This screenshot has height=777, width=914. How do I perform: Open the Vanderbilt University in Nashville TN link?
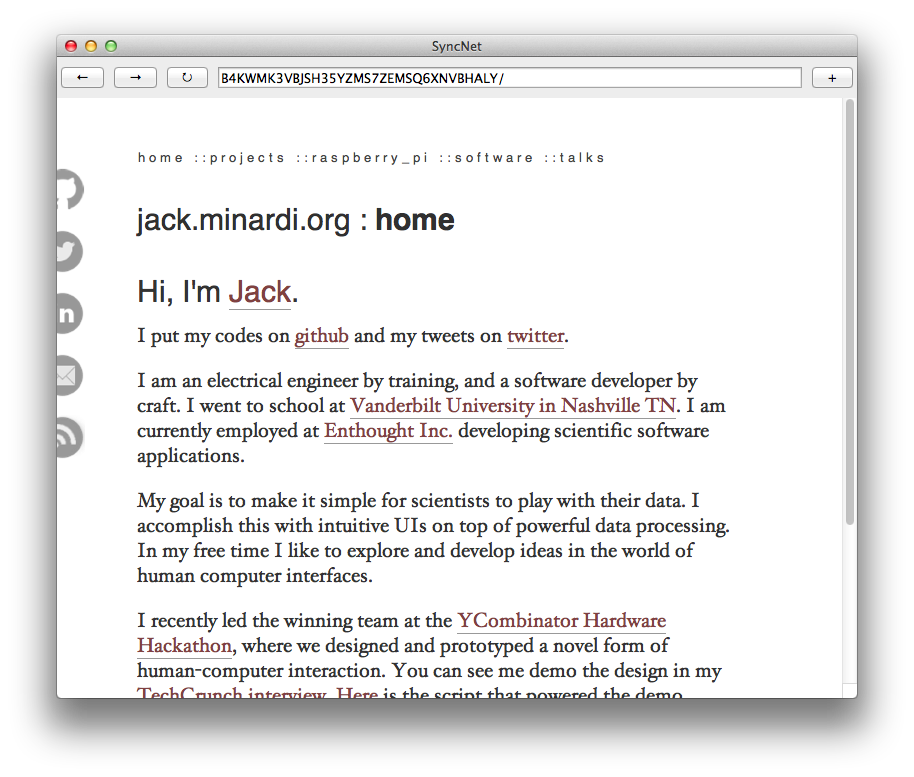pos(513,406)
